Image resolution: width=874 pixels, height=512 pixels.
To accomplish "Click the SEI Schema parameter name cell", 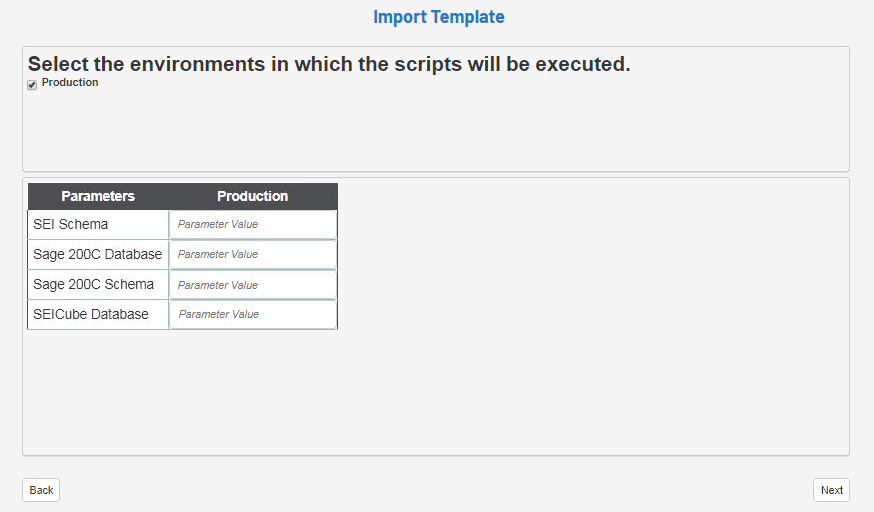I will [98, 224].
